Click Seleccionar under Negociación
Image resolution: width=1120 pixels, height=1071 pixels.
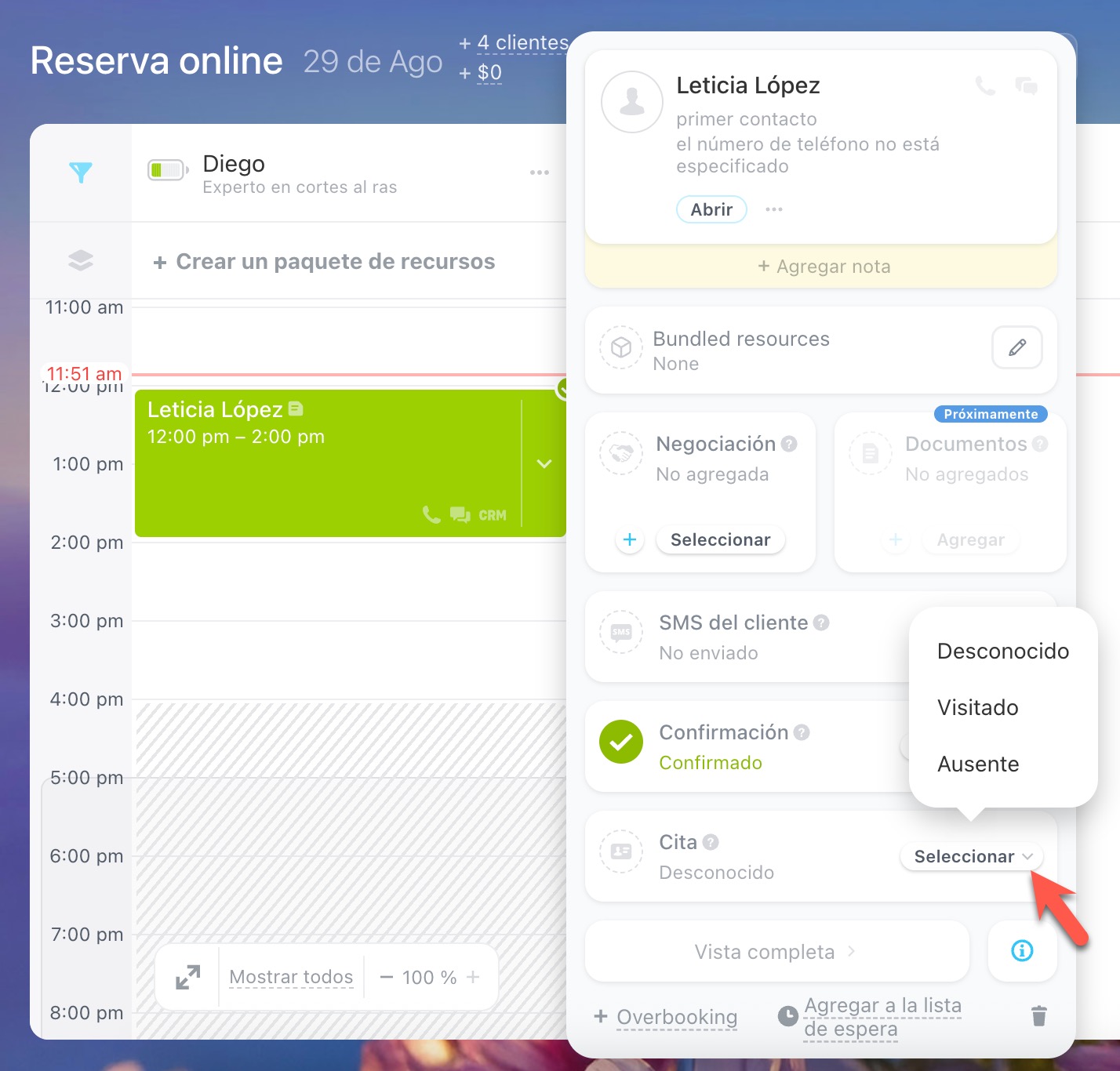(721, 539)
